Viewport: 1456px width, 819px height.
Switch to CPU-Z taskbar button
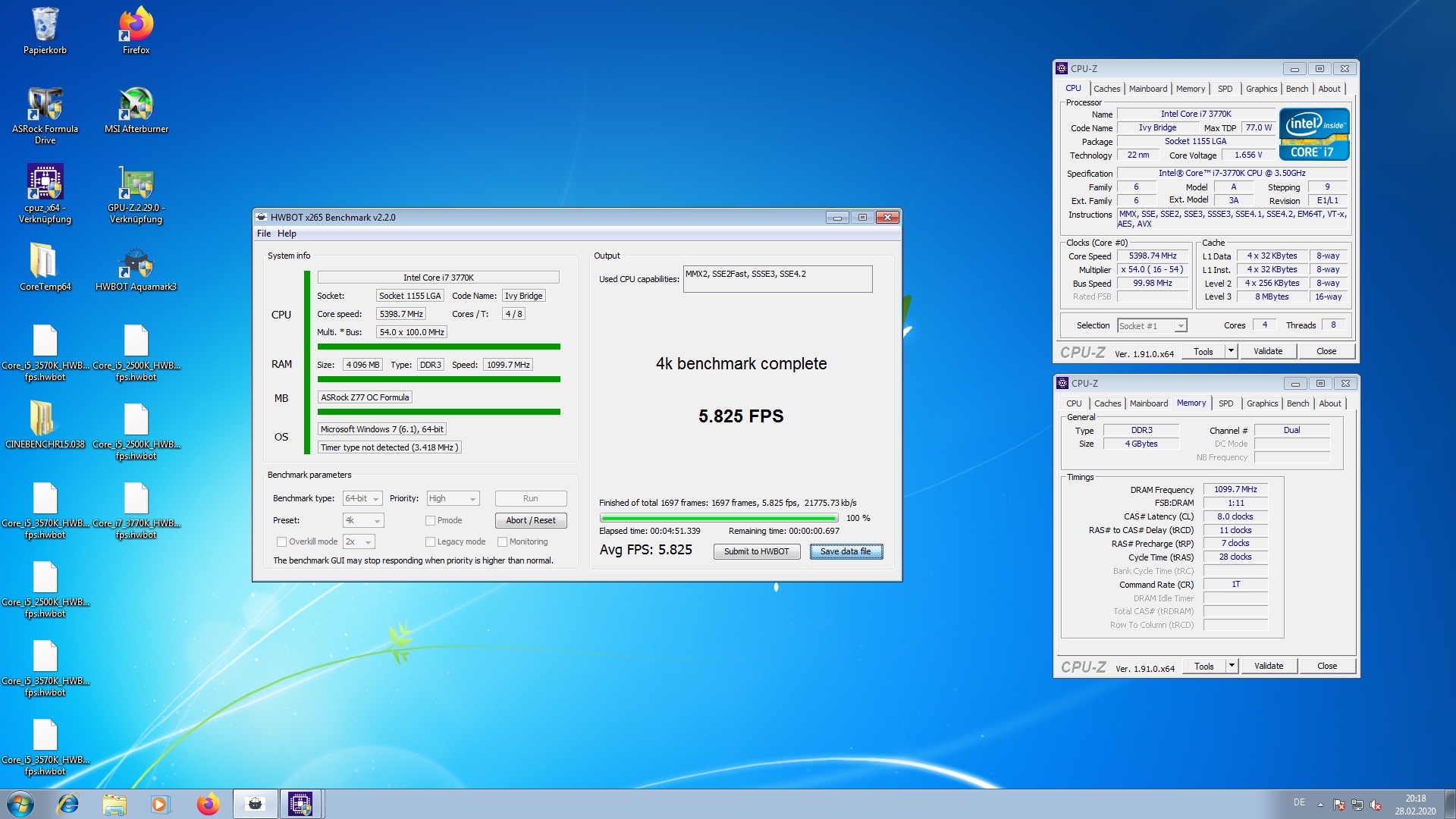[301, 804]
